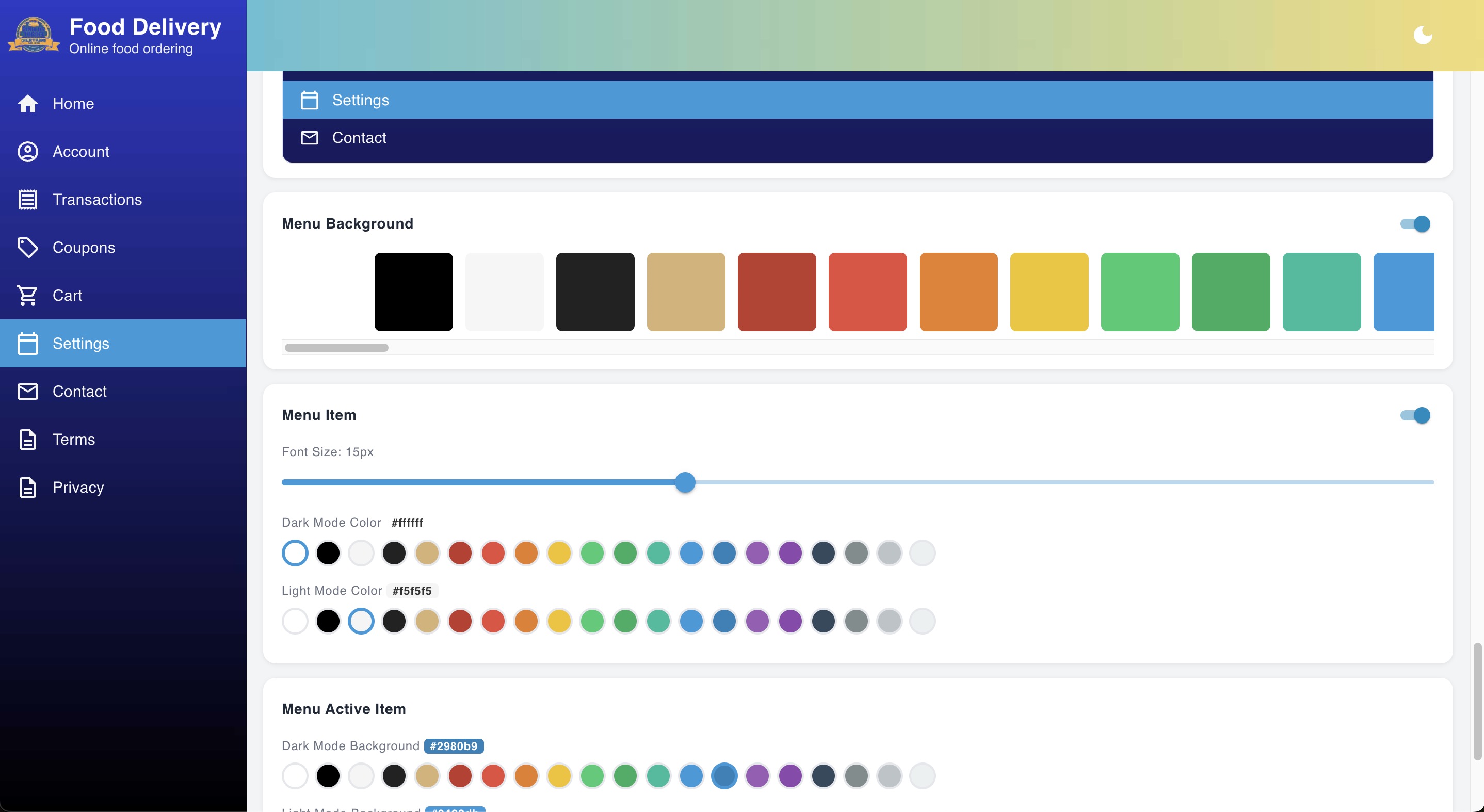
Task: Click Contact in the preview menu
Action: pos(359,138)
